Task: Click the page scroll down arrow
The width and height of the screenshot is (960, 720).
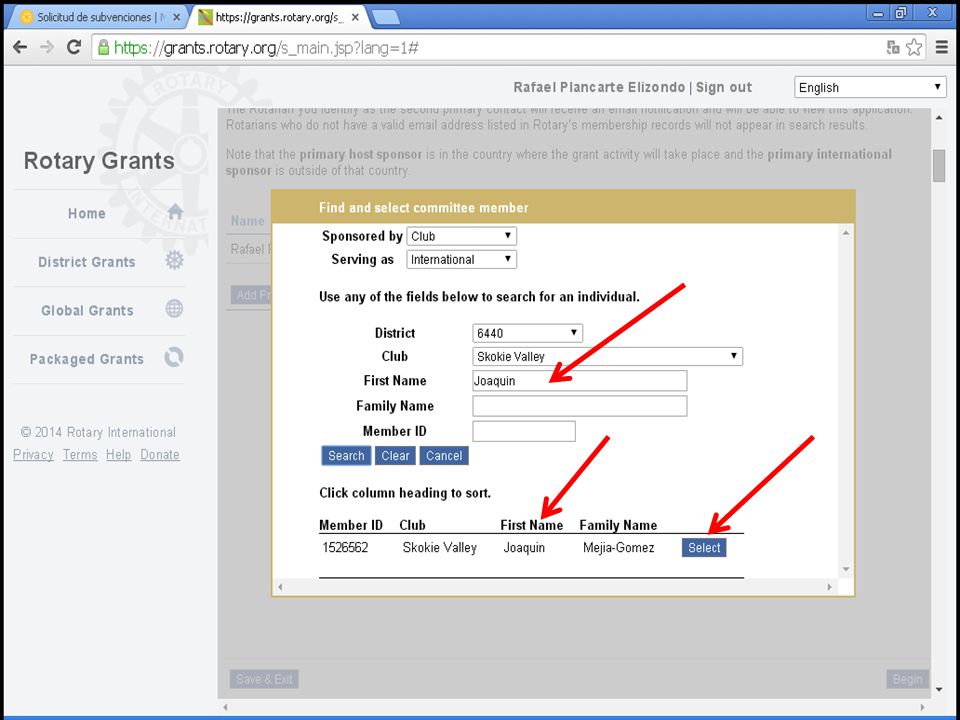Action: coord(939,689)
